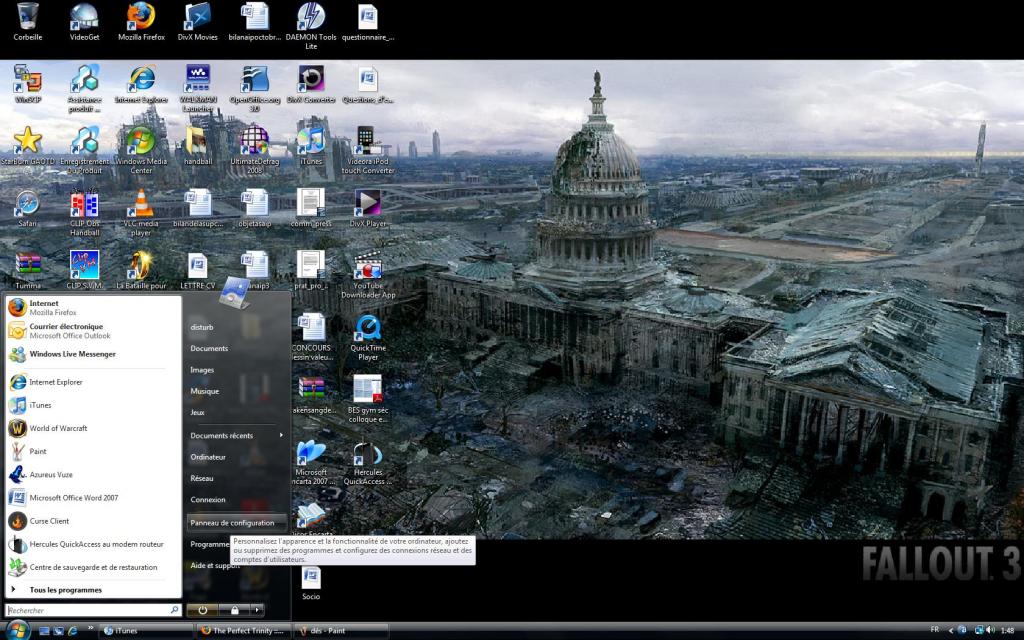Open the Socio document on the desktop
This screenshot has height=640, width=1024.
(x=311, y=583)
